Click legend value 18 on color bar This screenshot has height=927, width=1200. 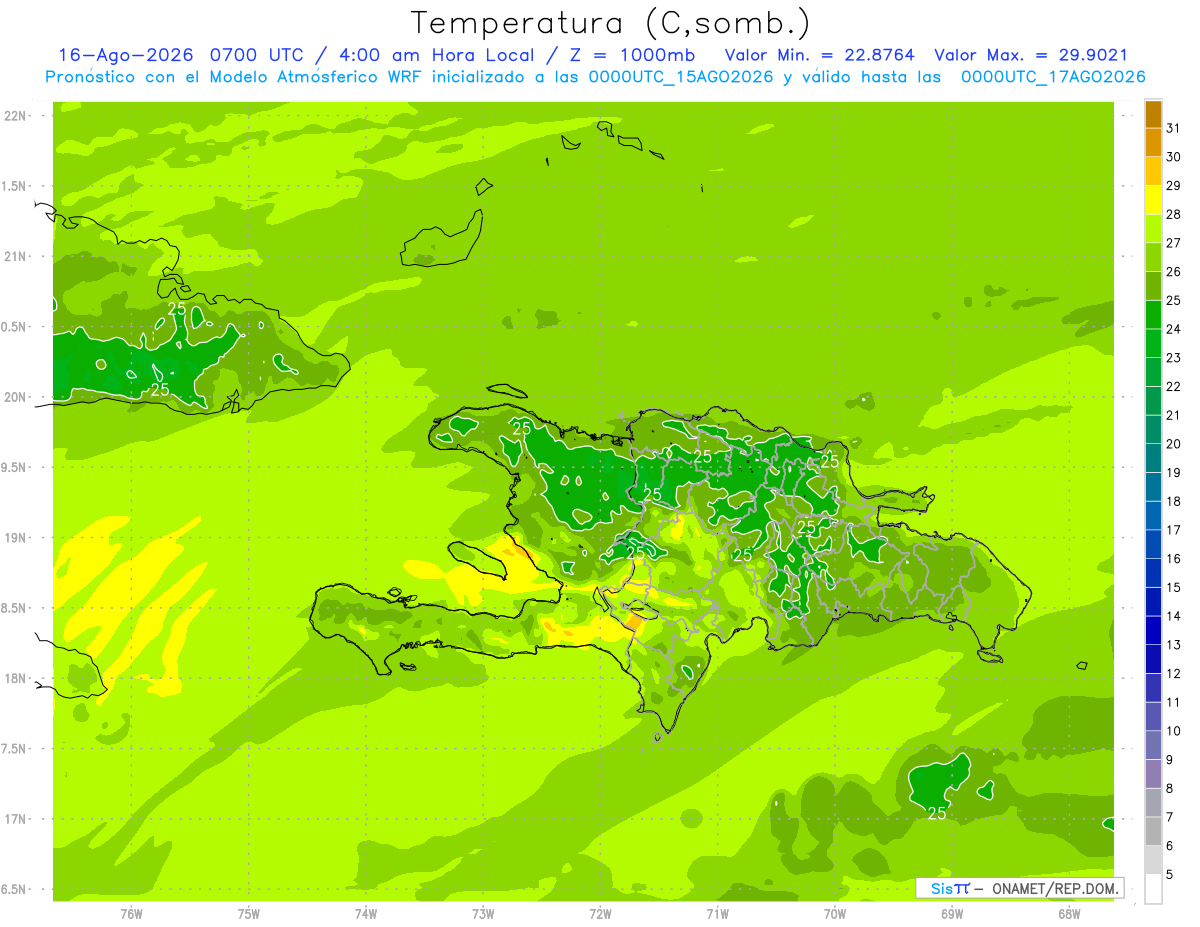tap(1174, 501)
